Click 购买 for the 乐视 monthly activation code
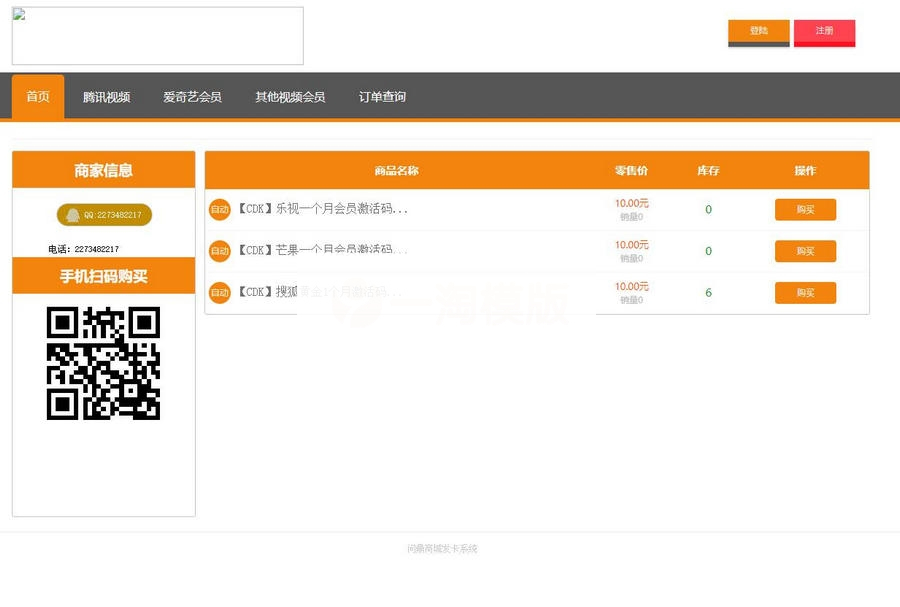This screenshot has width=900, height=607. tap(805, 209)
